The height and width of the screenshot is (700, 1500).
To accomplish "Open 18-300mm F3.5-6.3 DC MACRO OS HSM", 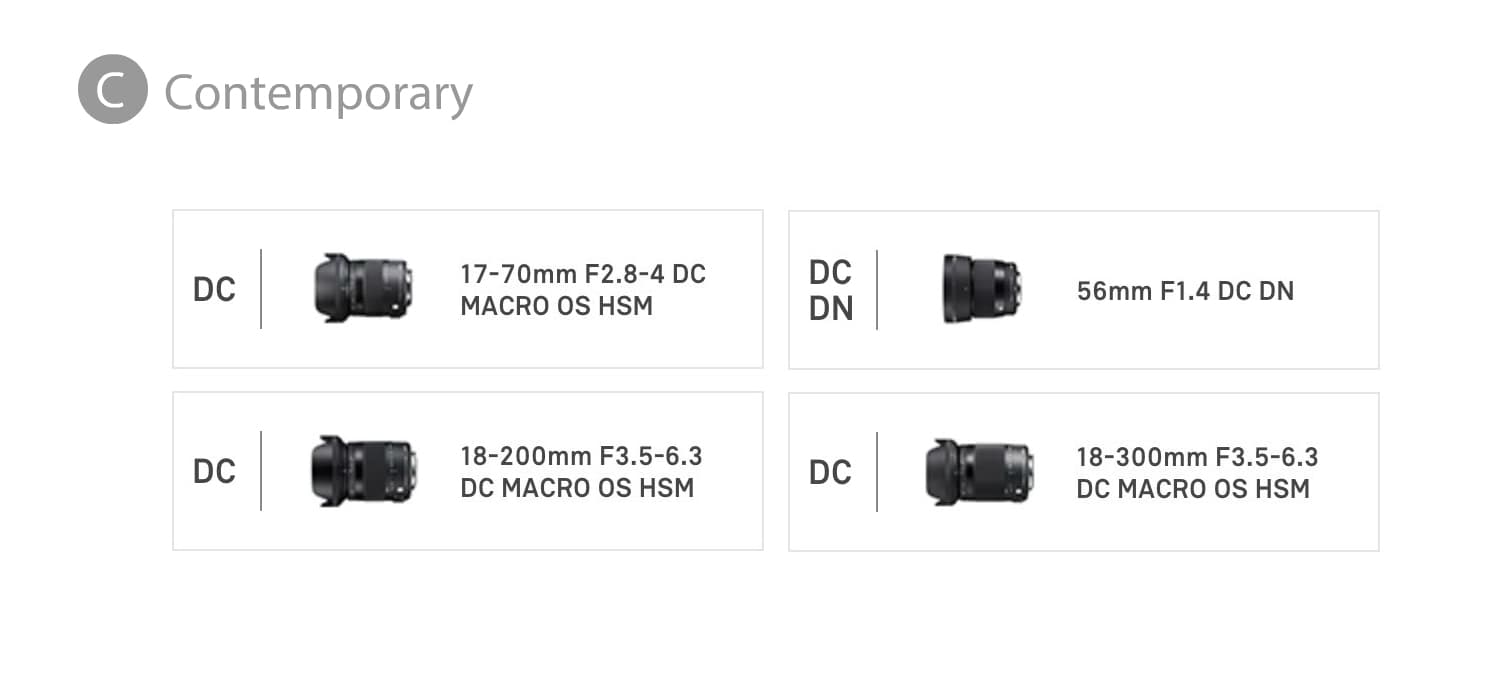I will (x=1197, y=473).
